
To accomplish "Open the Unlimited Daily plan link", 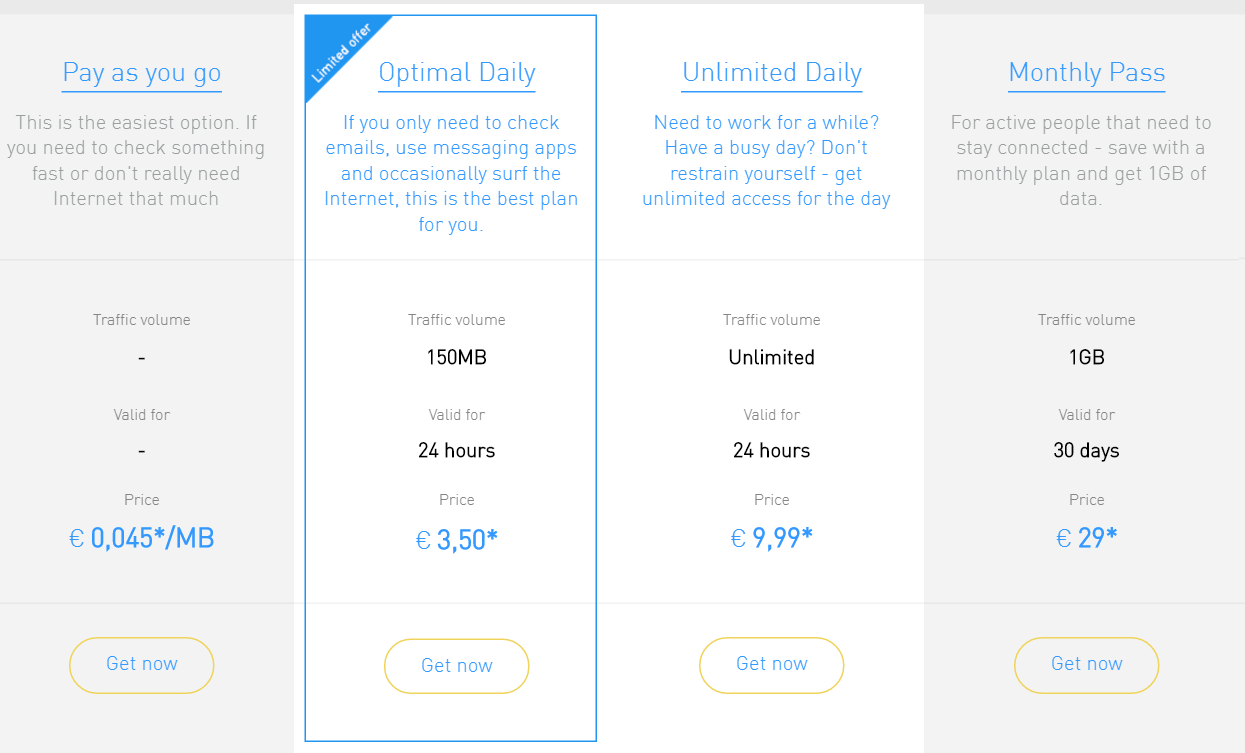I will 772,73.
